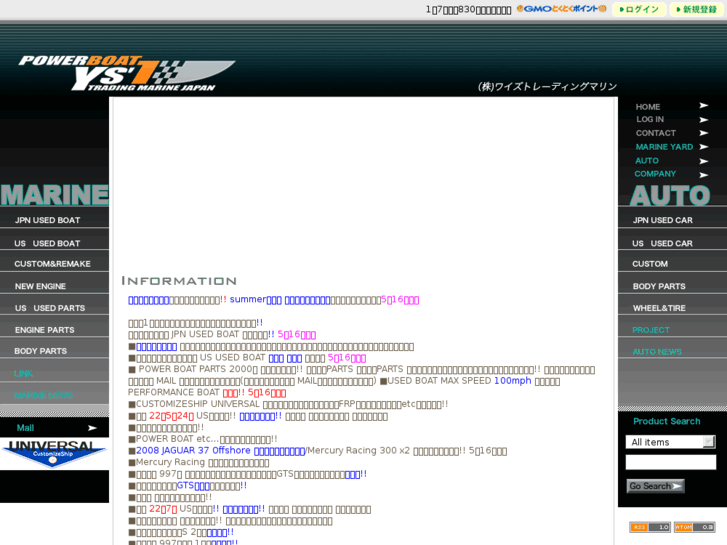Open the All items dropdown
727x545 pixels.
(x=670, y=442)
